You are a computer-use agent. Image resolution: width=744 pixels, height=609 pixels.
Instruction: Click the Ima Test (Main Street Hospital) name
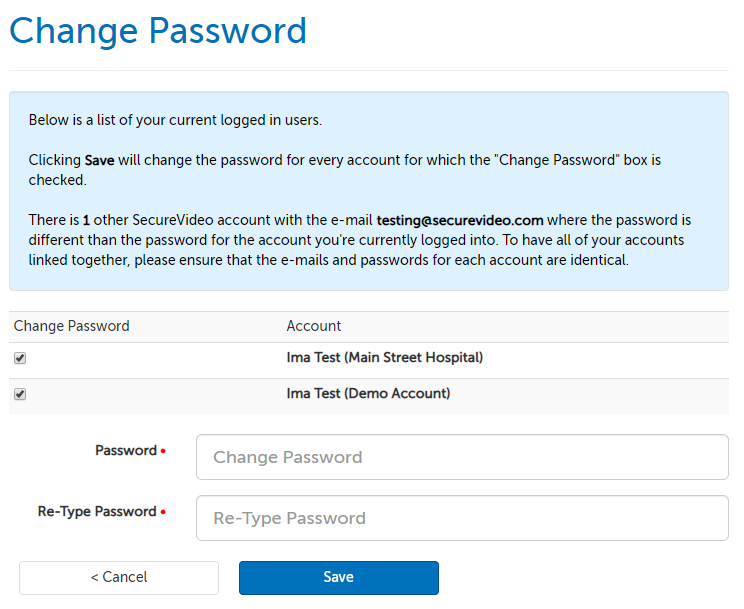pyautogui.click(x=385, y=358)
